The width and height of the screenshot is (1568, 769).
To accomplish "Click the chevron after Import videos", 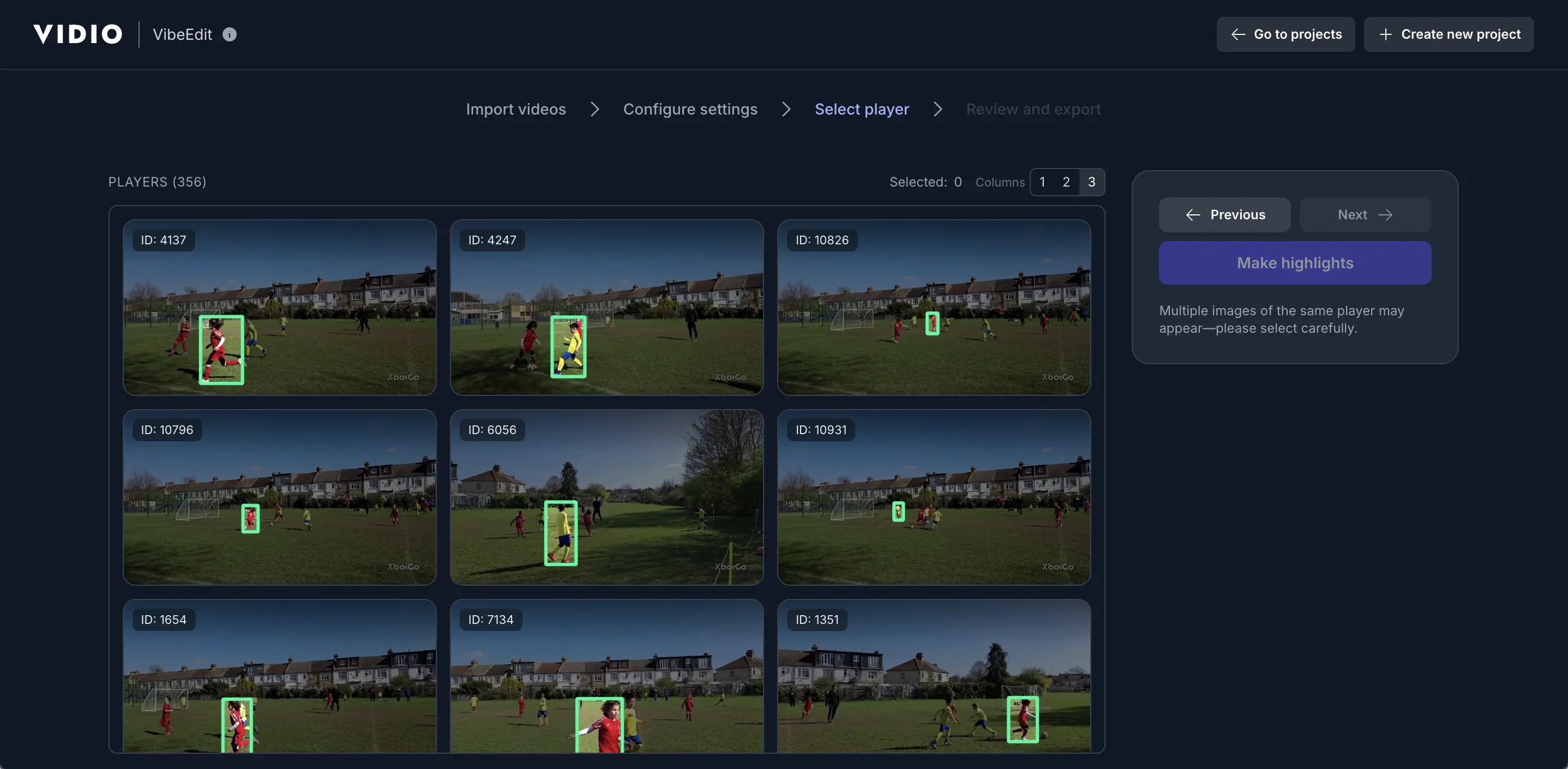I will 594,109.
